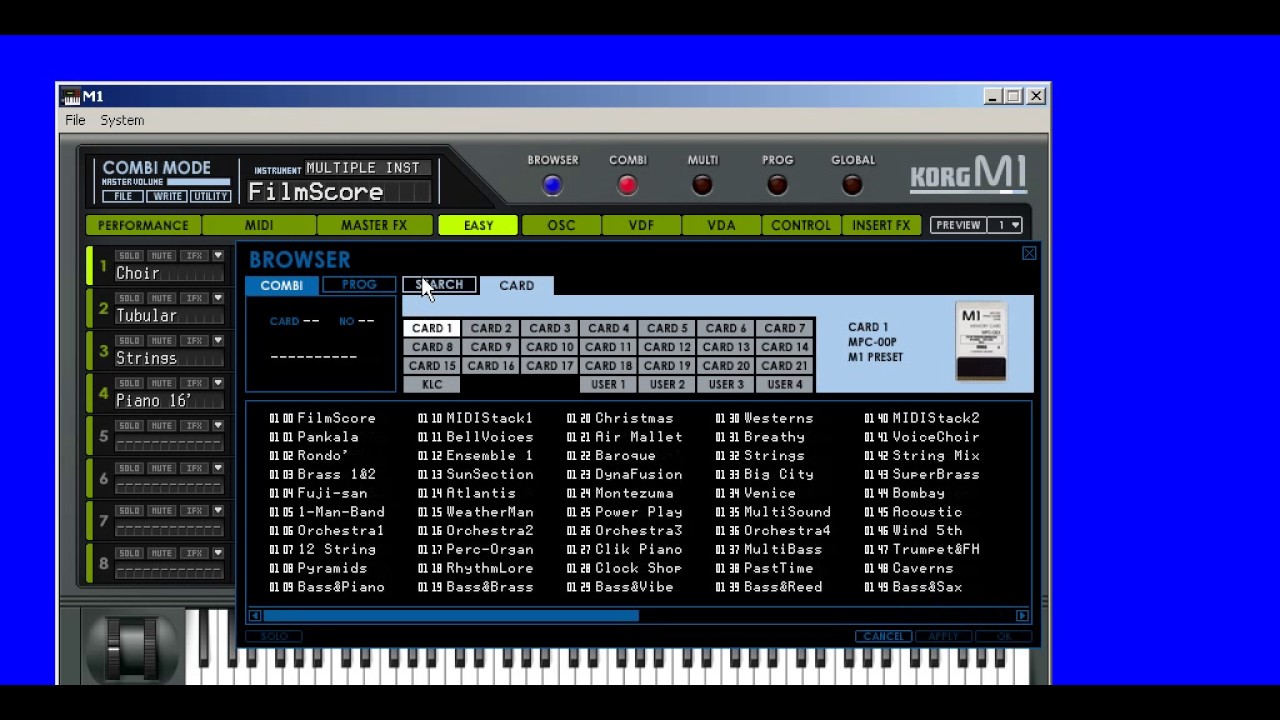Open the Piano 16' track 4 dropdown arrow
The width and height of the screenshot is (1280, 720).
click(218, 383)
